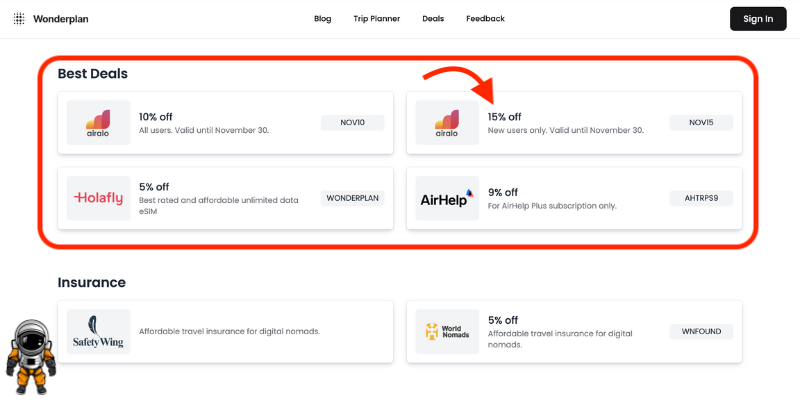This screenshot has height=400, width=800.
Task: Select the AirHelp logo thumbnail
Action: [x=447, y=198]
